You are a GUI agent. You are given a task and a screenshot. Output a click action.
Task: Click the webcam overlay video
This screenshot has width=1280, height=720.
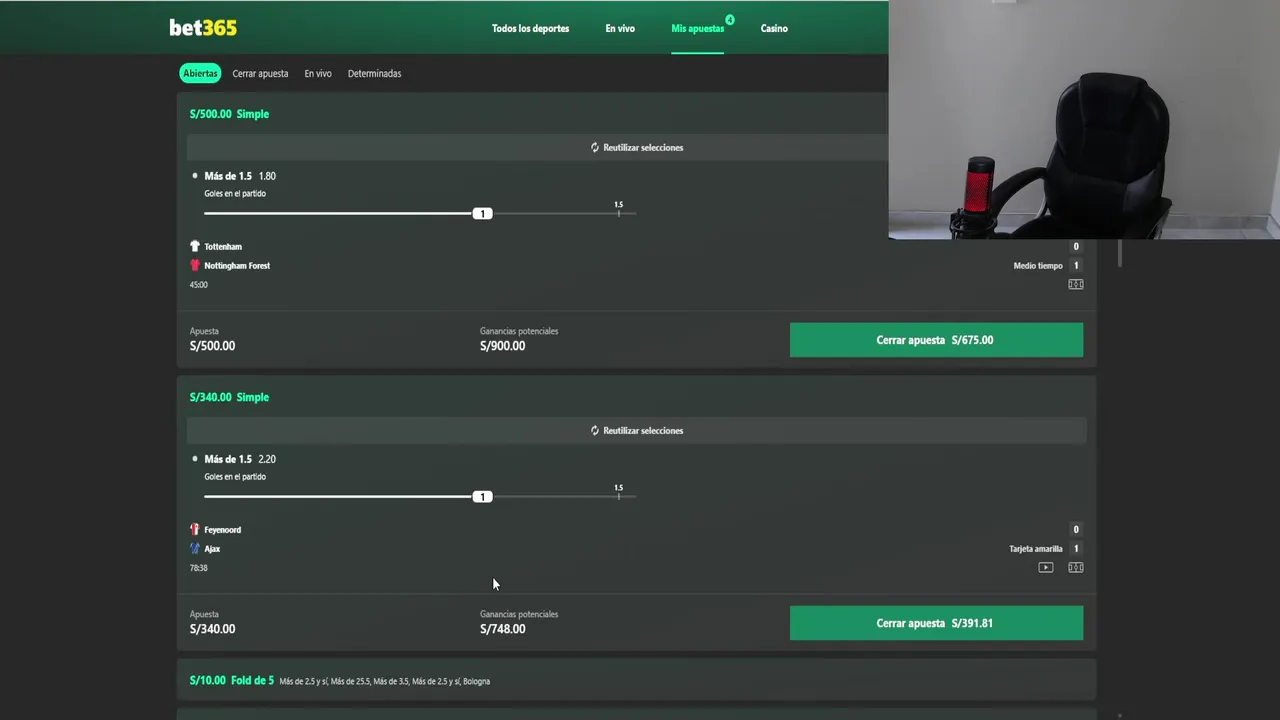(1084, 119)
